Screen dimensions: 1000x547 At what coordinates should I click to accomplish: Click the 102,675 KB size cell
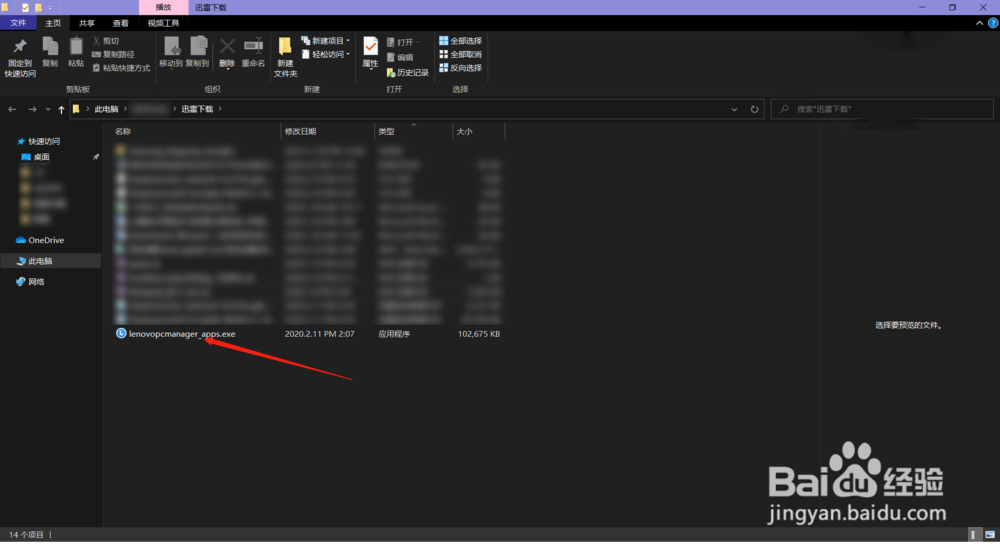tap(479, 334)
